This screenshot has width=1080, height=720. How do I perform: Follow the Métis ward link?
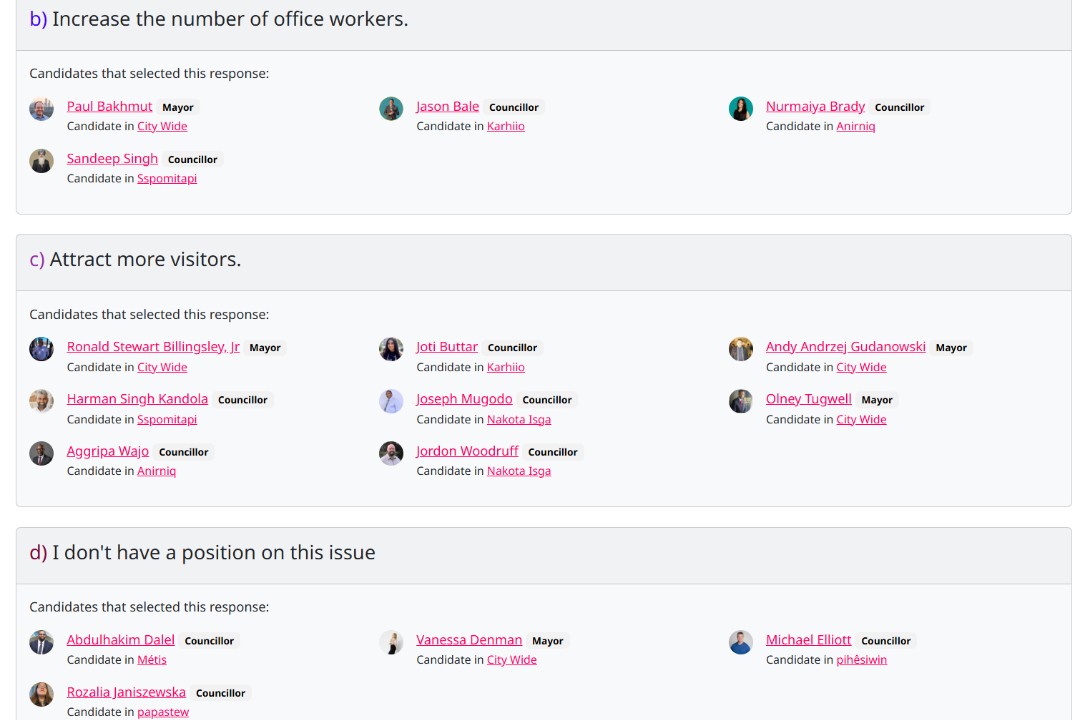click(x=152, y=660)
